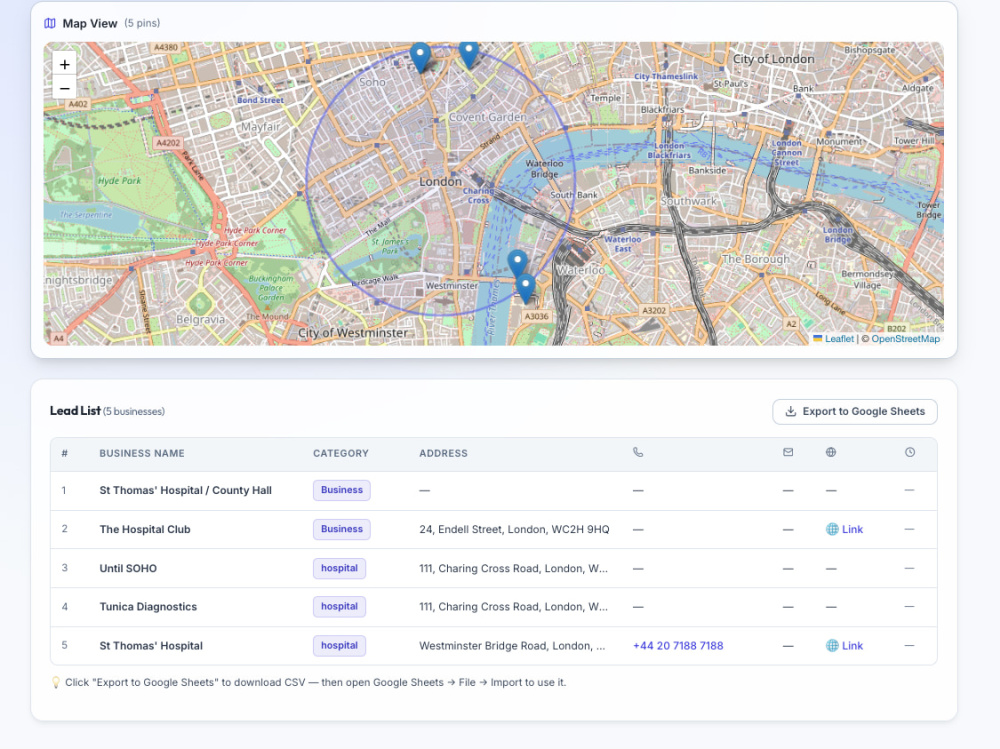The image size is (1000, 749).
Task: Select St Thomas' Hospital name in row 5
Action: click(x=151, y=646)
